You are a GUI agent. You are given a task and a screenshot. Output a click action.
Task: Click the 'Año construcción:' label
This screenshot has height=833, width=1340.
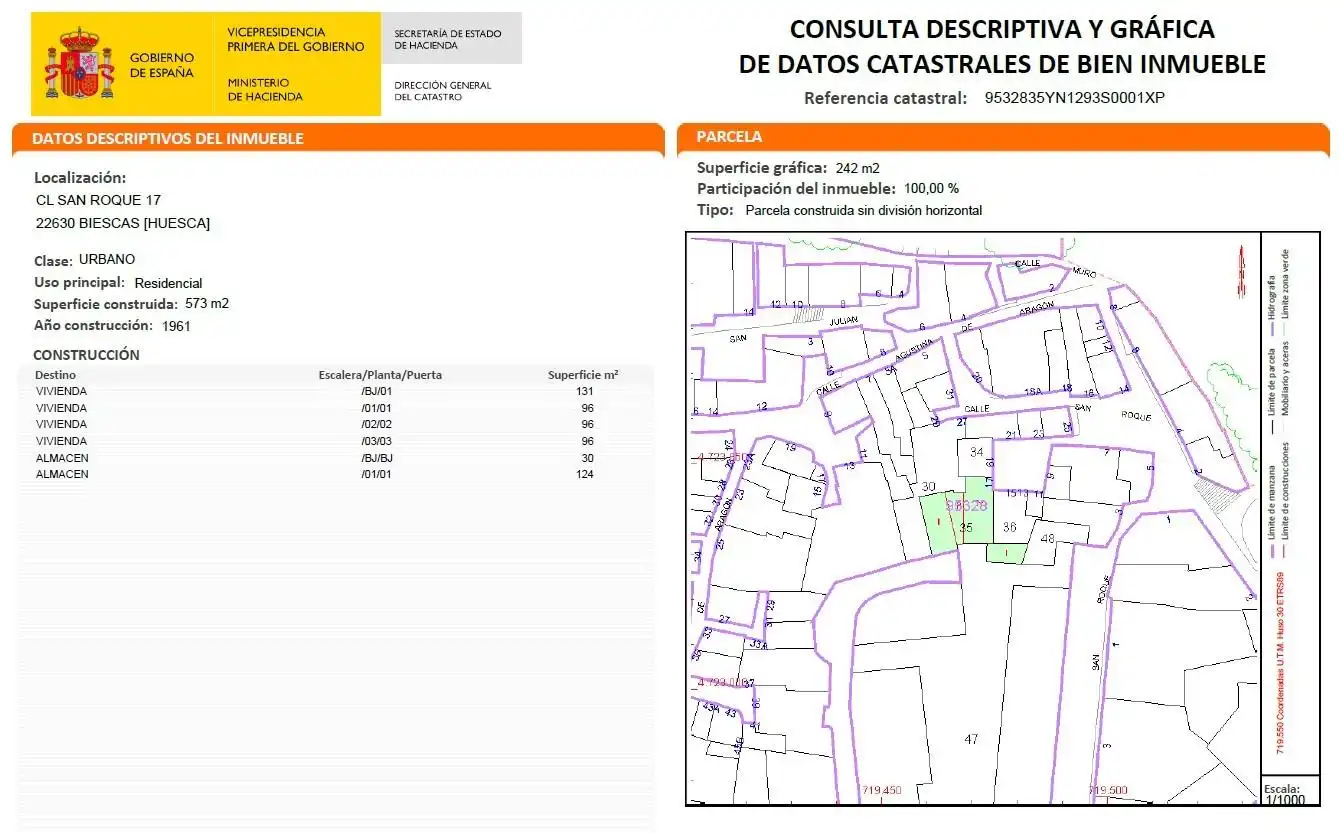pyautogui.click(x=93, y=326)
